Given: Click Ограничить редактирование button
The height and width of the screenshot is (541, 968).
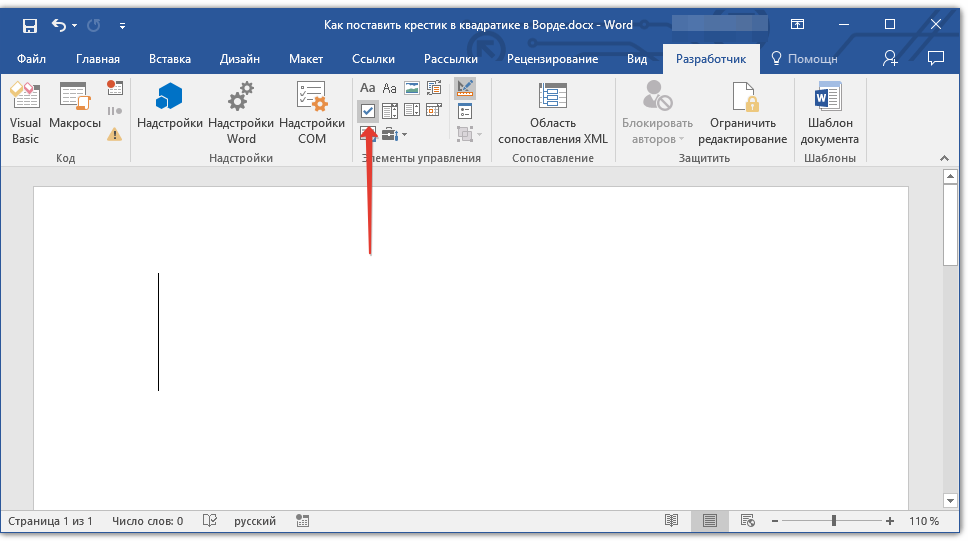Looking at the screenshot, I should click(x=742, y=112).
